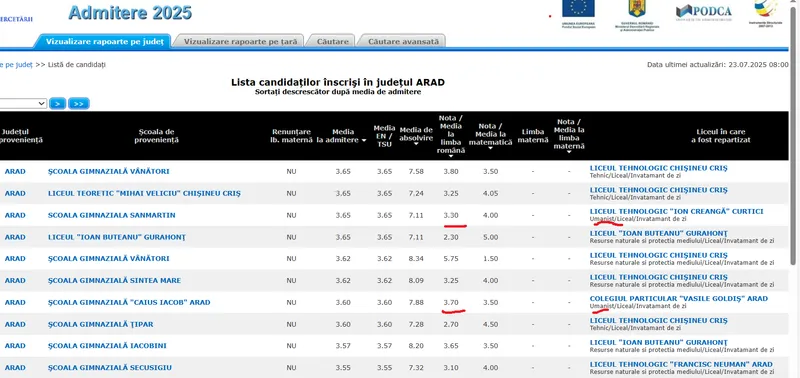
Task: Sort by Media de absolvire arrow
Action: (x=416, y=144)
